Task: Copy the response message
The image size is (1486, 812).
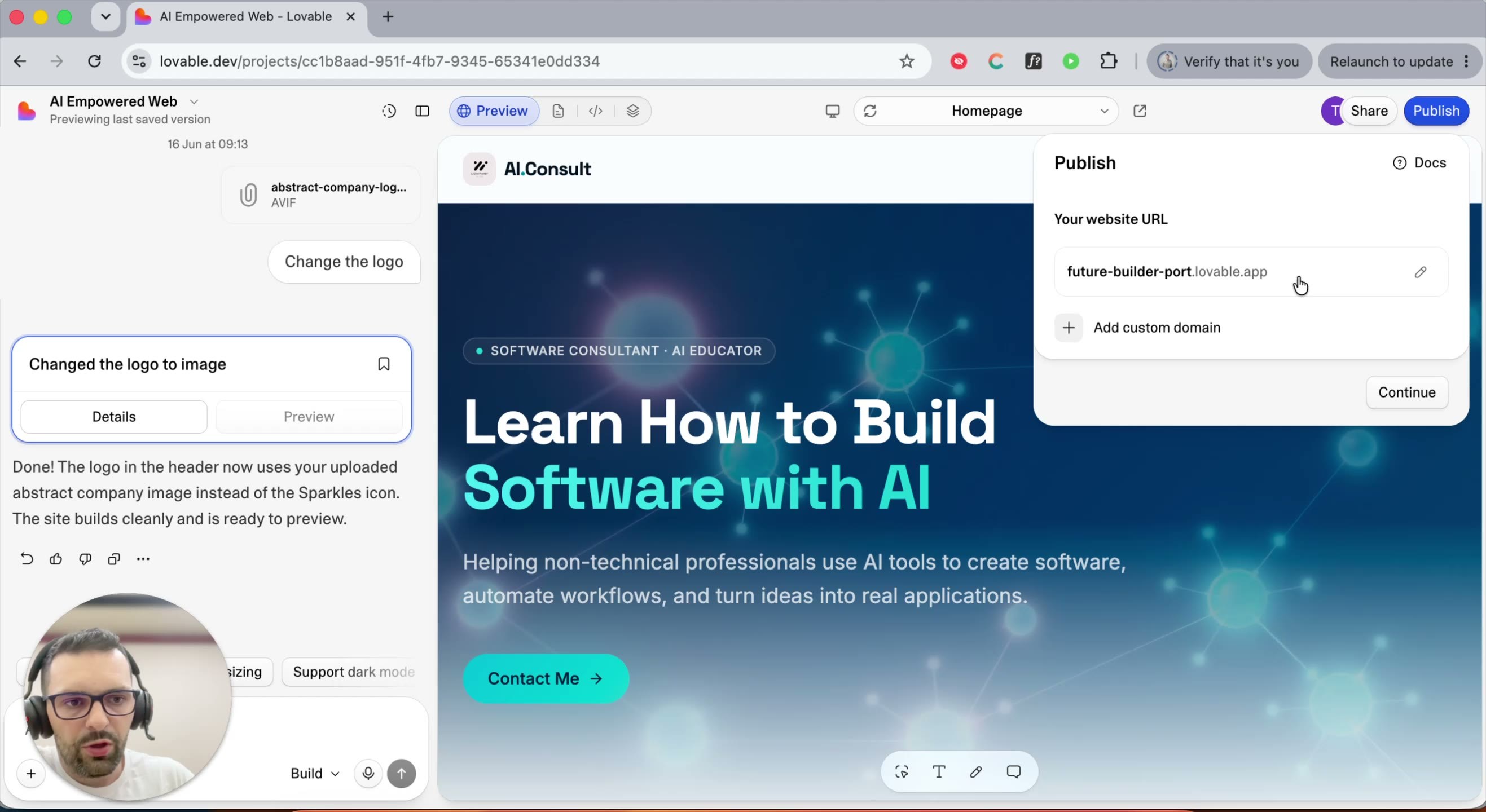Action: pos(114,558)
